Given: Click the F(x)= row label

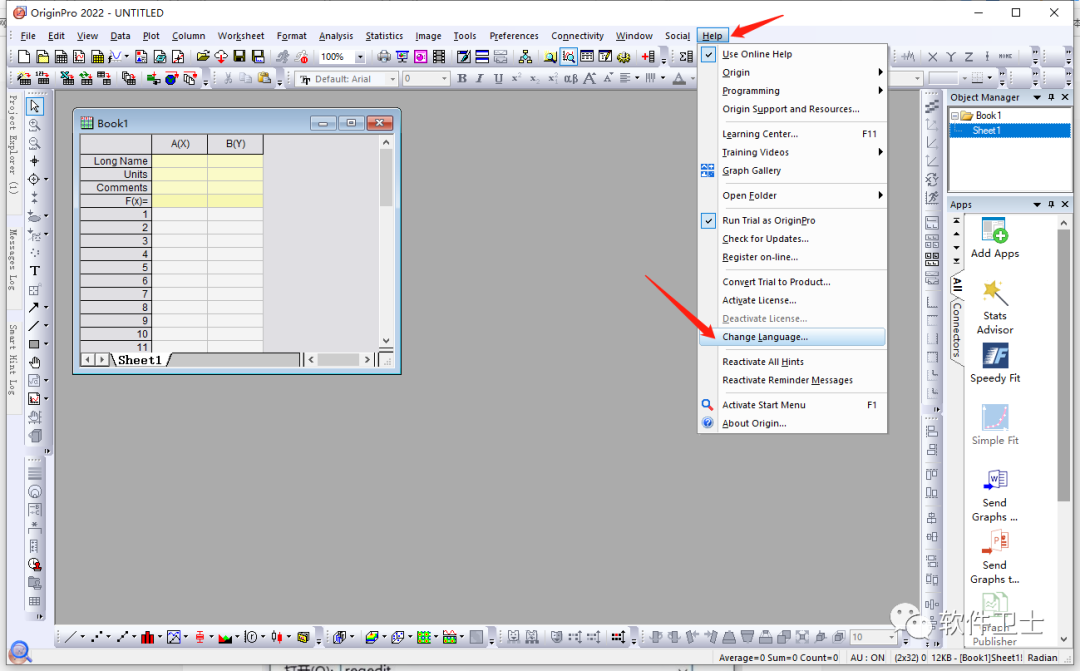Looking at the screenshot, I should [116, 200].
